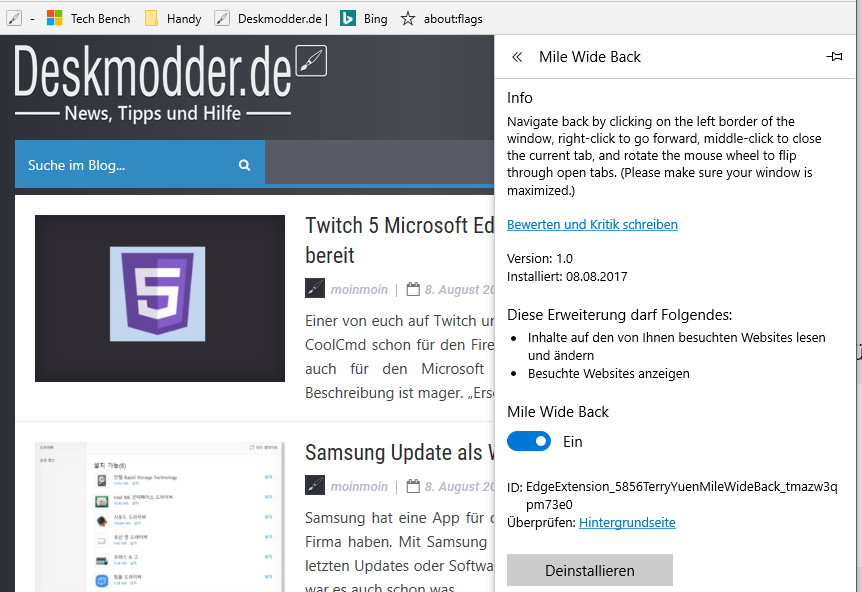Open the about:flags favorites bookmark
This screenshot has width=862, height=592.
(441, 19)
